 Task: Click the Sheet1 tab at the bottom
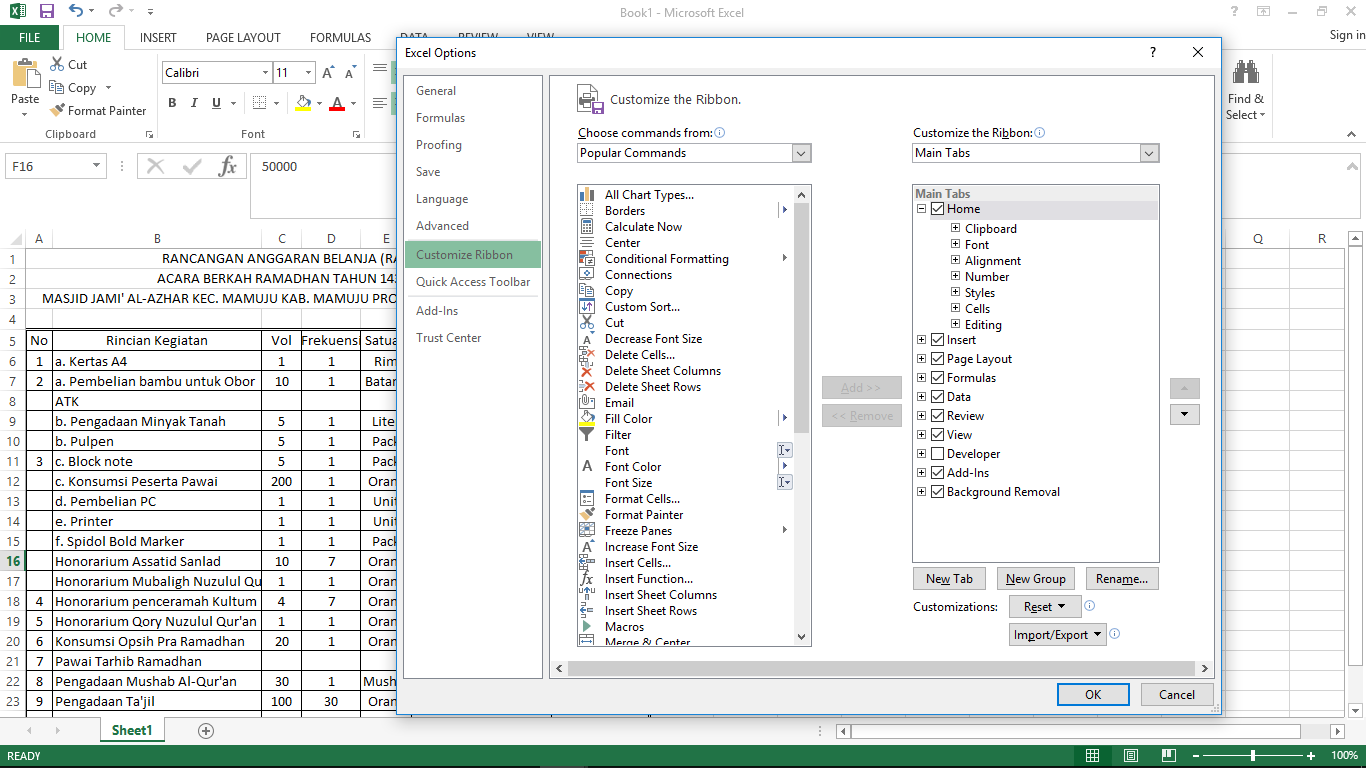131,730
